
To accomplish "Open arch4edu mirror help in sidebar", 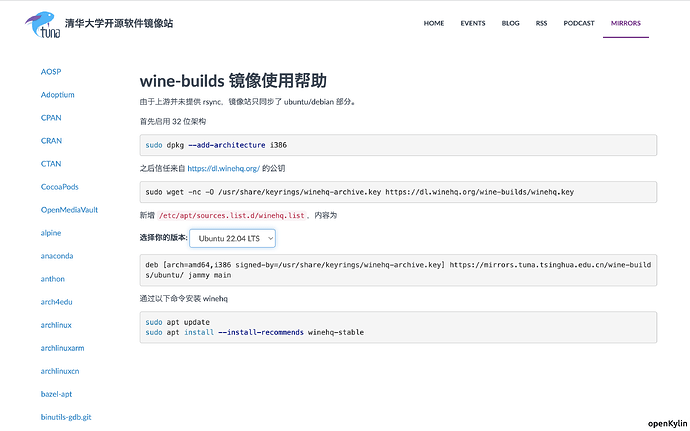I will pos(56,302).
